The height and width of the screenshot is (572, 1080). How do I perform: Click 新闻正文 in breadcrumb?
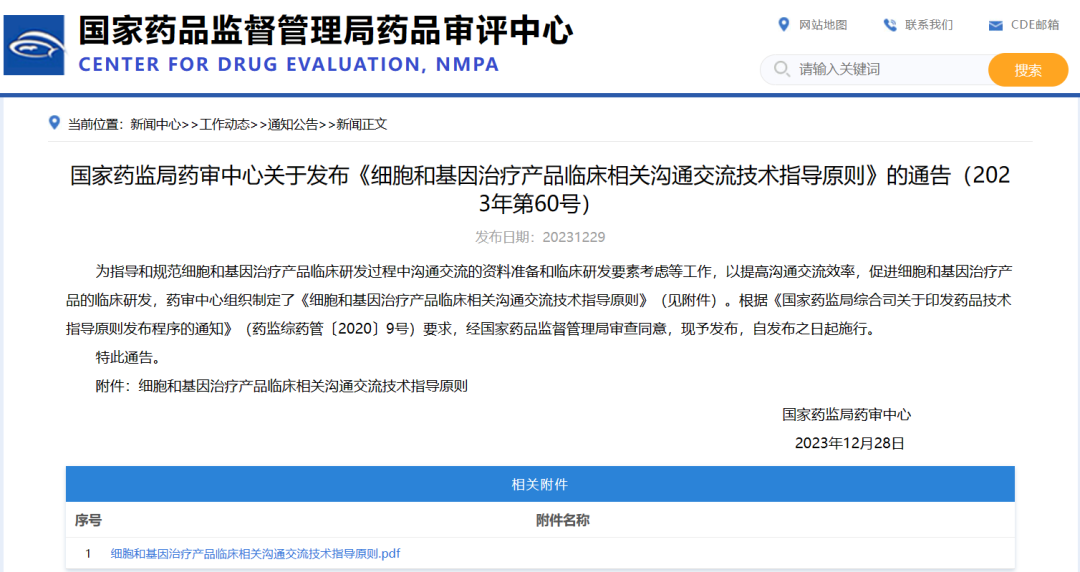click(362, 125)
